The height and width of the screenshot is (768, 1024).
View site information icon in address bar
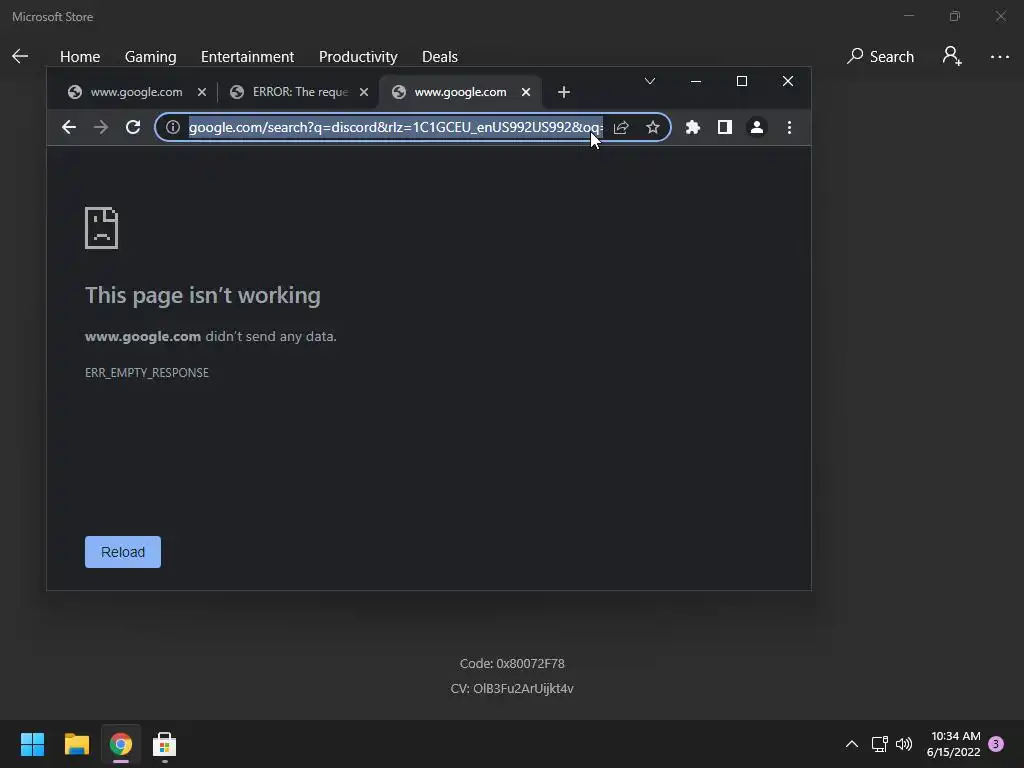click(172, 127)
